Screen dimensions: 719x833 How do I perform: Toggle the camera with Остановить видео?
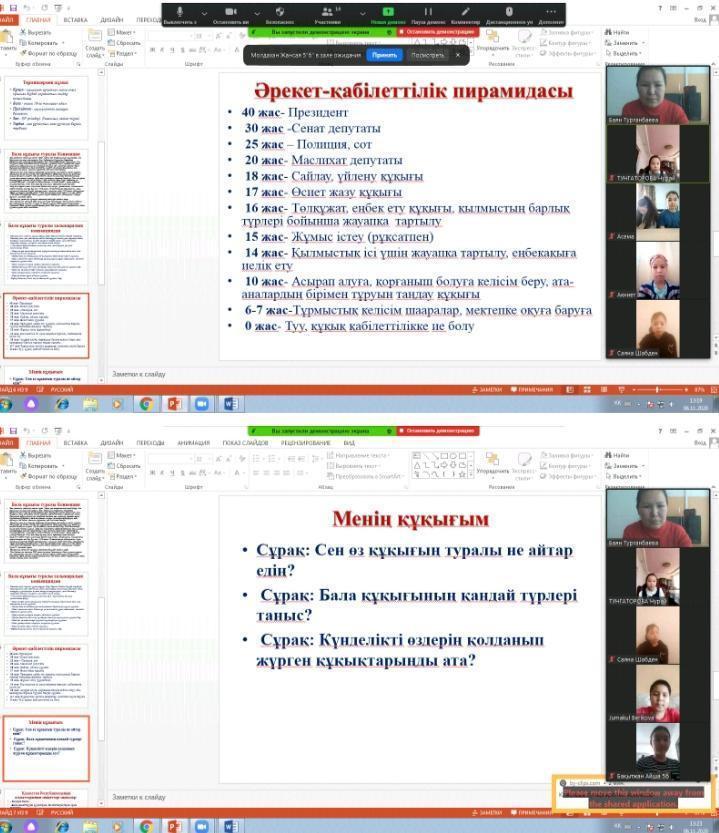(x=230, y=14)
